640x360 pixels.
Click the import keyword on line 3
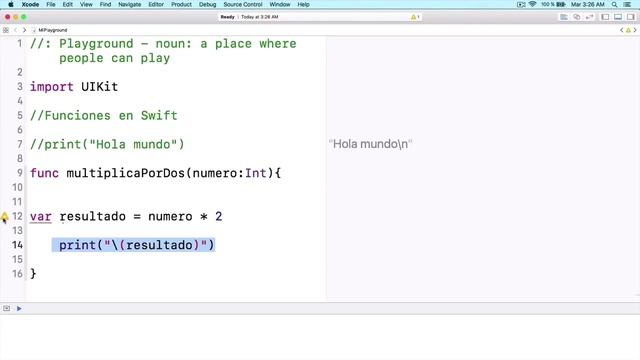click(x=52, y=87)
